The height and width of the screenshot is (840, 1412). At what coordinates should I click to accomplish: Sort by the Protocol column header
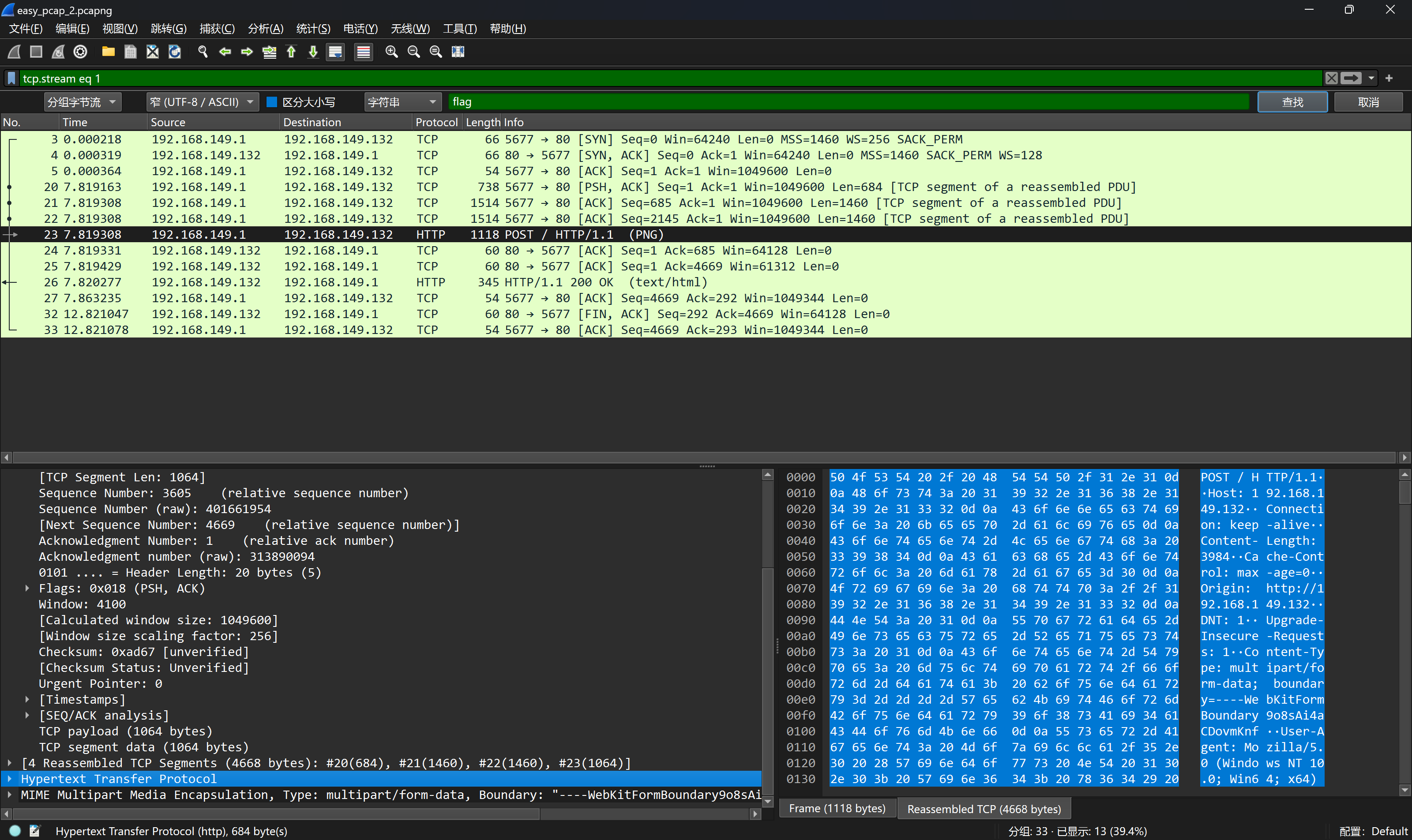tap(436, 122)
